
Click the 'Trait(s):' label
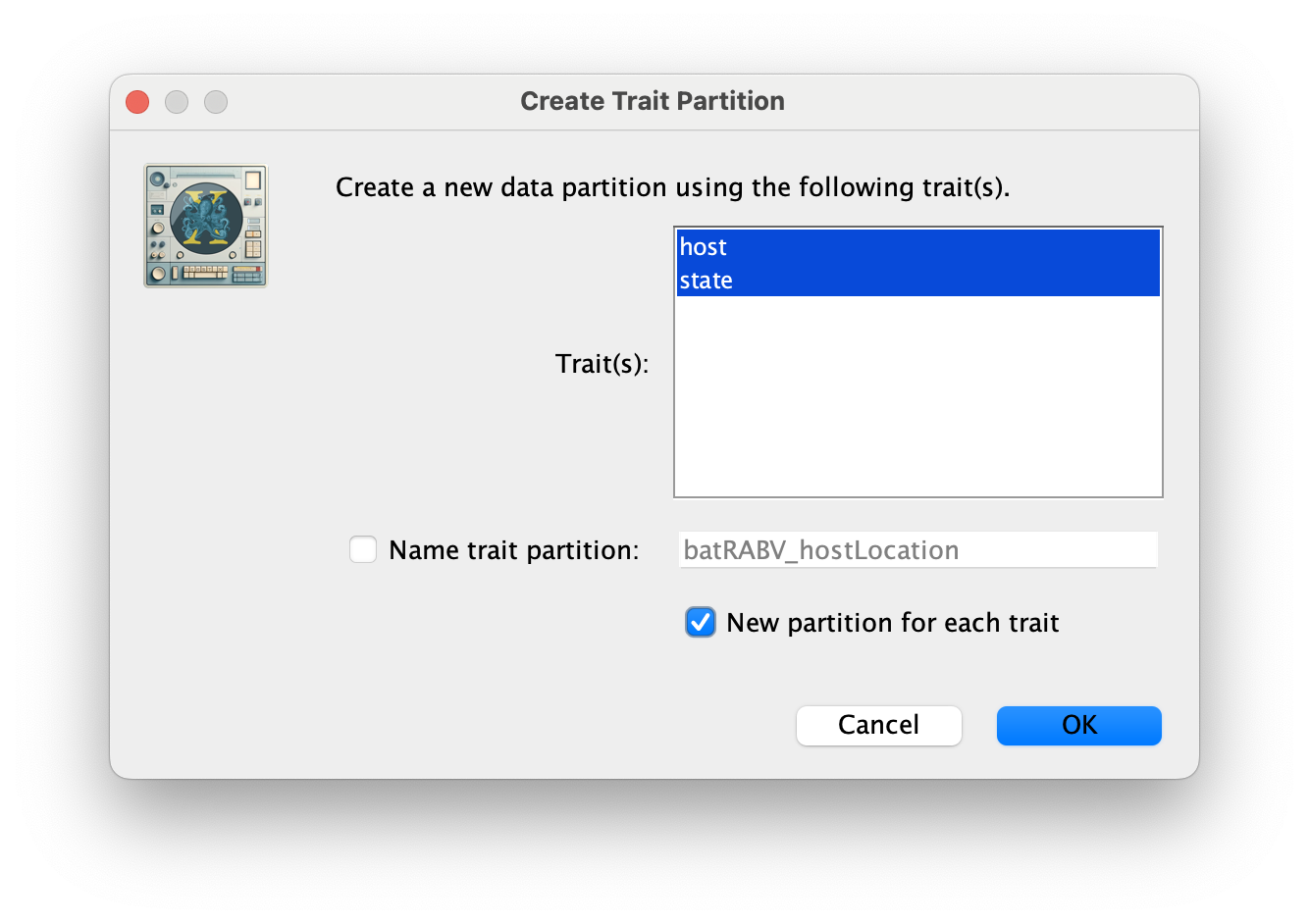tap(602, 364)
